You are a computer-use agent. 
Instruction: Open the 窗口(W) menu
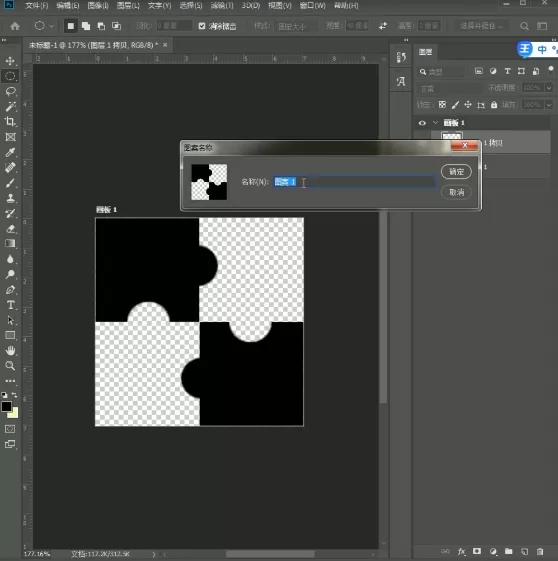[313, 5]
